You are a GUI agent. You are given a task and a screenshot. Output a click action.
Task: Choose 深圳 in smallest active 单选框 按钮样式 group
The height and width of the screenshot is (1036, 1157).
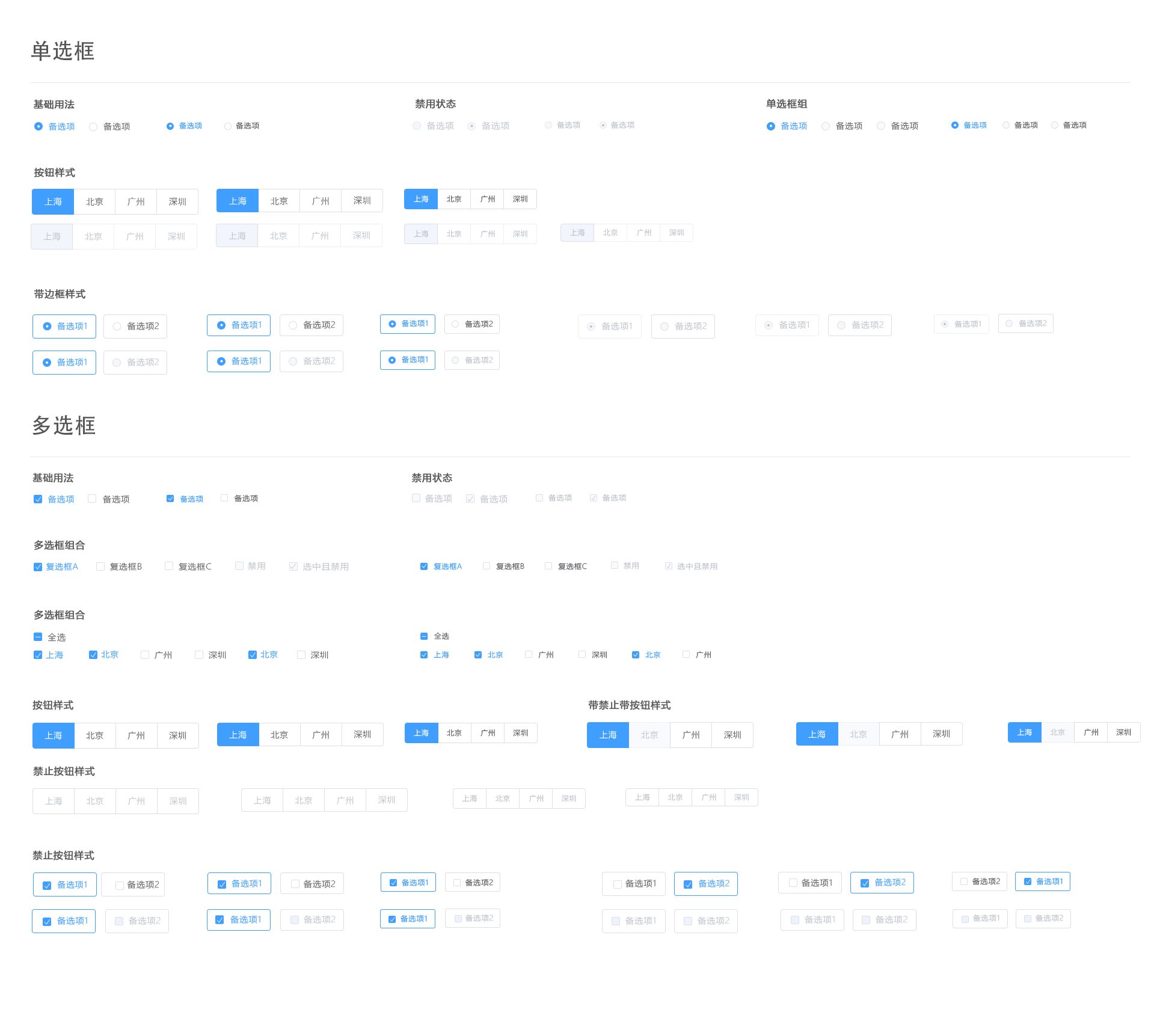click(520, 200)
